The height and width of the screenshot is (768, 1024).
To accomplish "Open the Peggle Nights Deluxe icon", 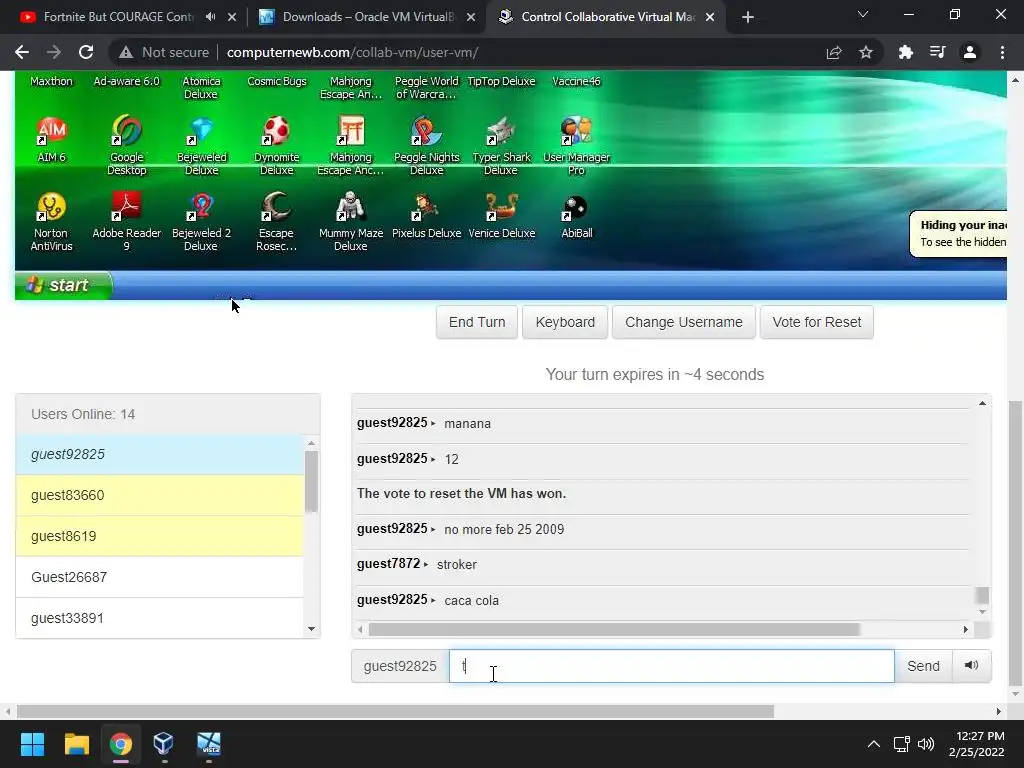I will (x=426, y=145).
